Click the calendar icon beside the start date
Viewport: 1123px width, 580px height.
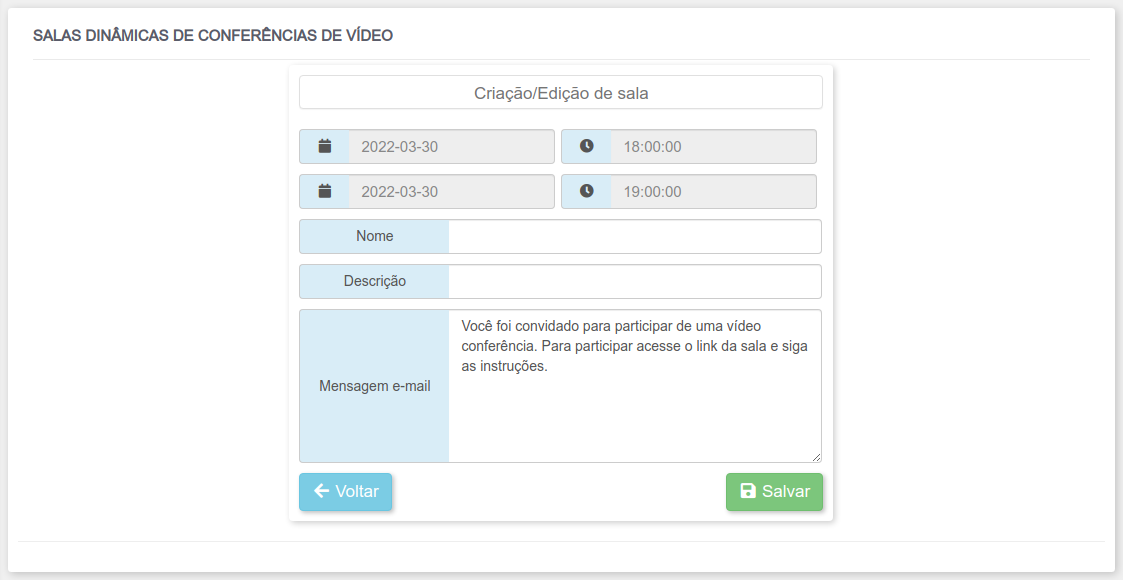324,146
